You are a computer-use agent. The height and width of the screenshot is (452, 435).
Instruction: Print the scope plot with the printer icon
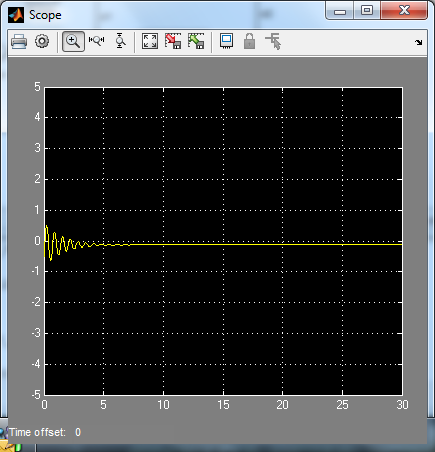19,42
